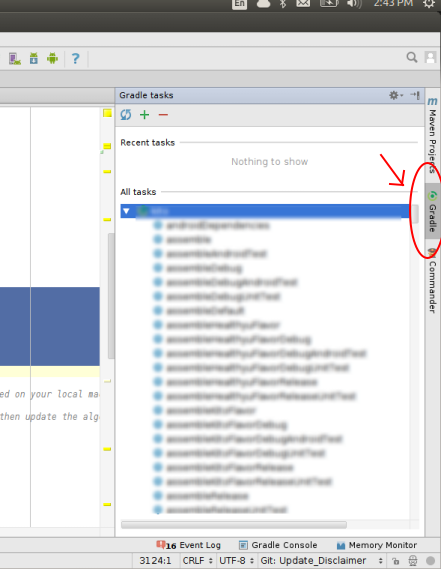Click the blue Help question mark icon
The height and width of the screenshot is (569, 441).
(x=75, y=58)
